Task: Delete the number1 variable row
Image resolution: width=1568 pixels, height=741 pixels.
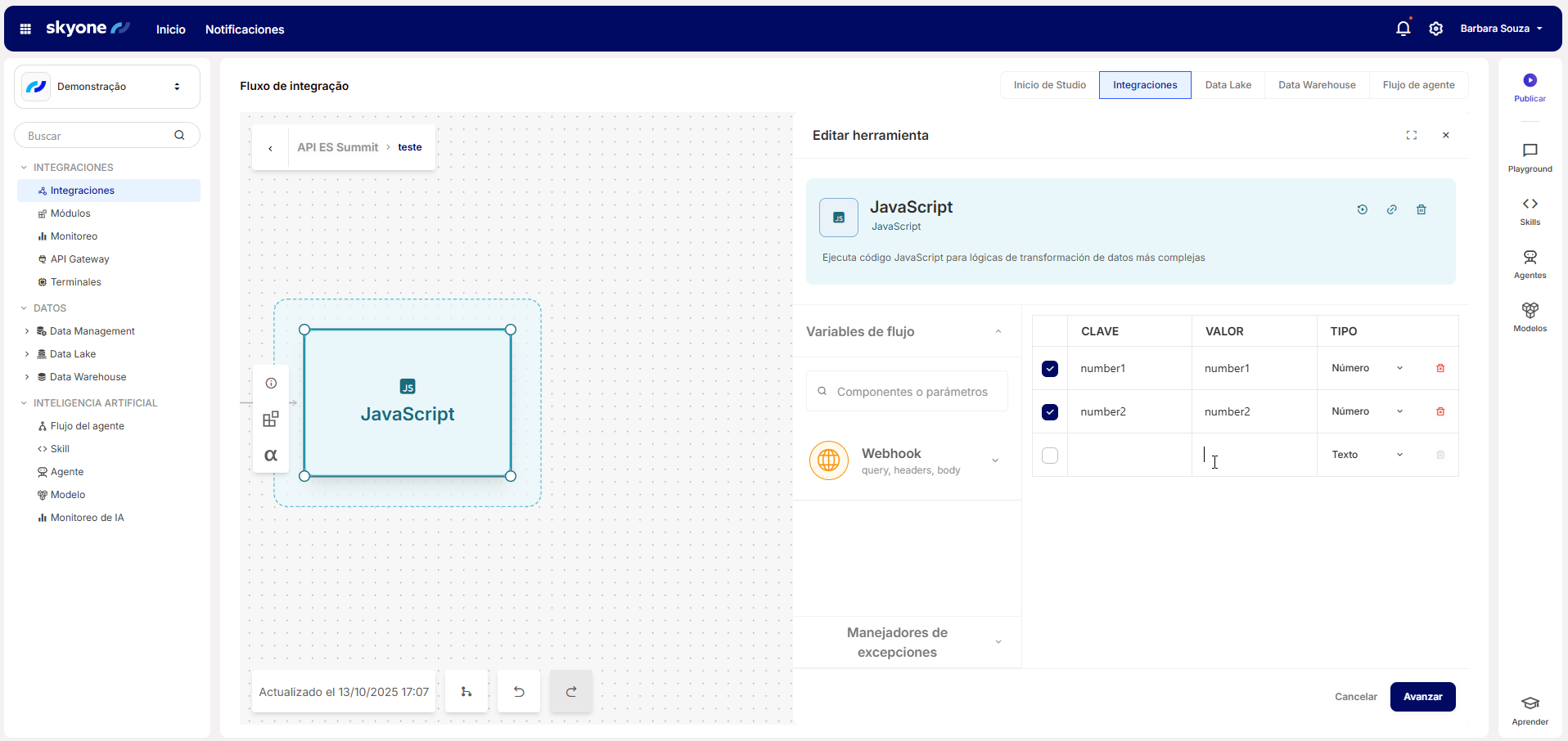Action: [1440, 368]
